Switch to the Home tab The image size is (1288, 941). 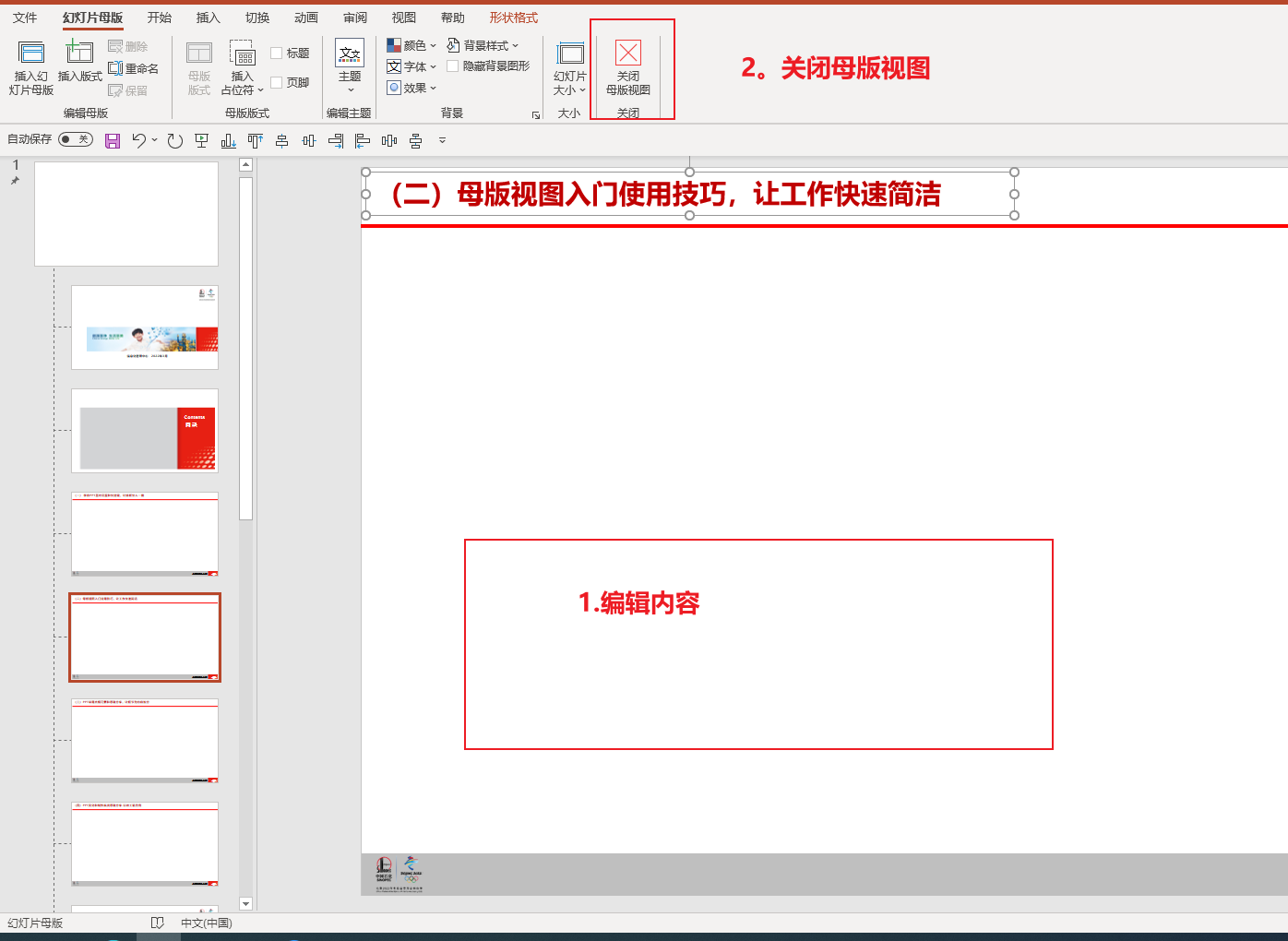[160, 18]
